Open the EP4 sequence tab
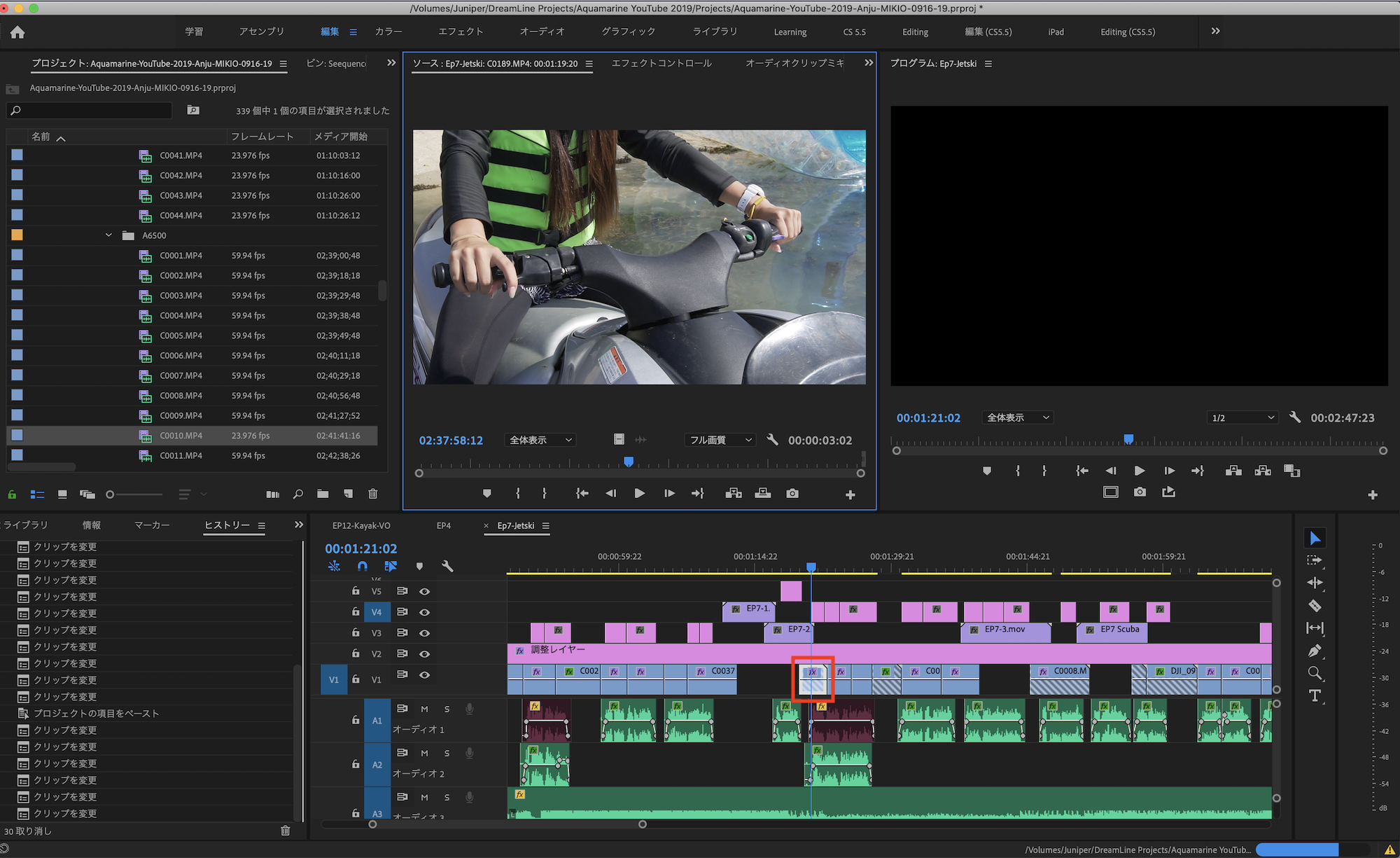The width and height of the screenshot is (1400, 858). (443, 525)
